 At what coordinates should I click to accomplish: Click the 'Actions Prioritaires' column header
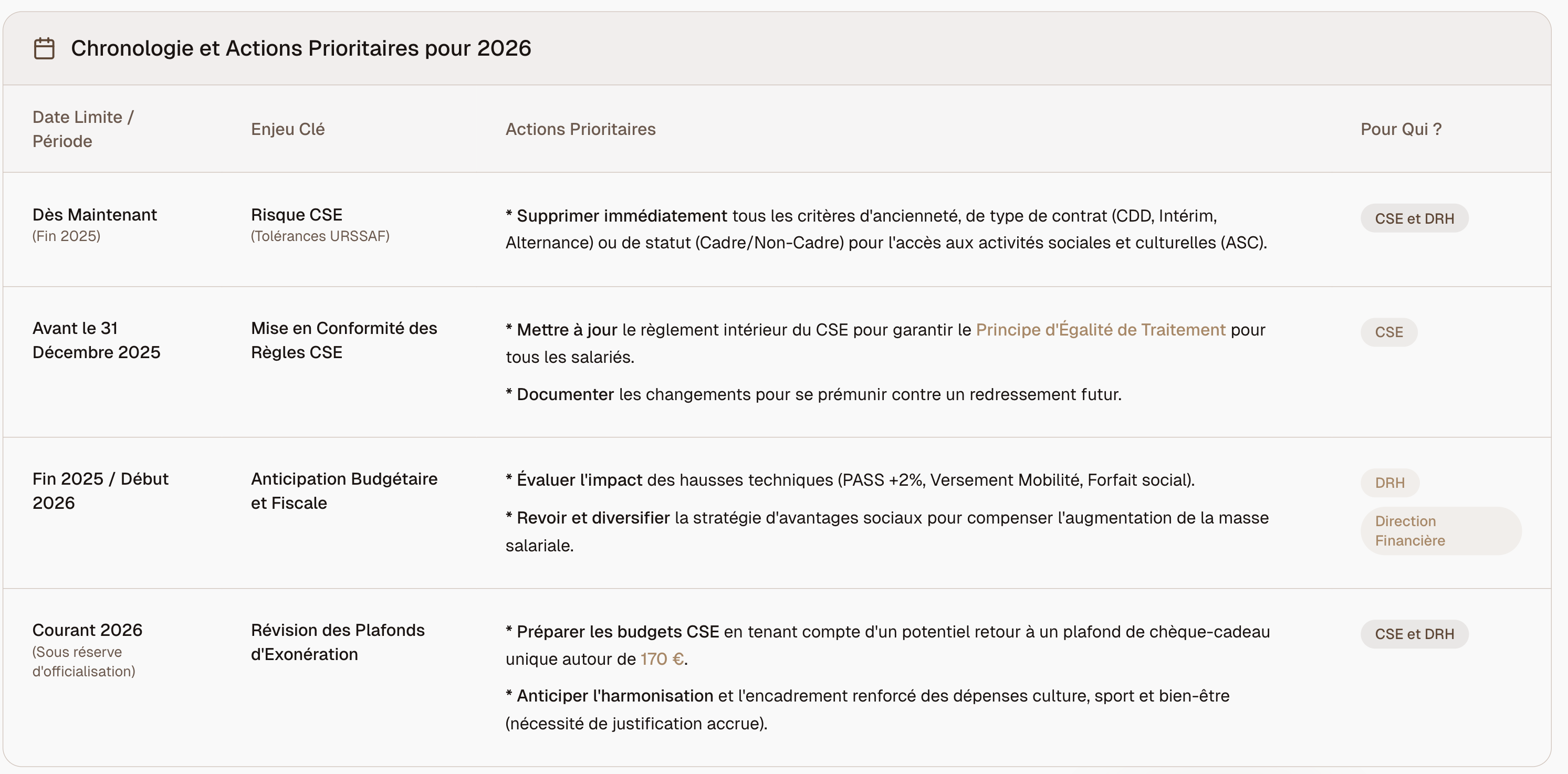pos(580,129)
